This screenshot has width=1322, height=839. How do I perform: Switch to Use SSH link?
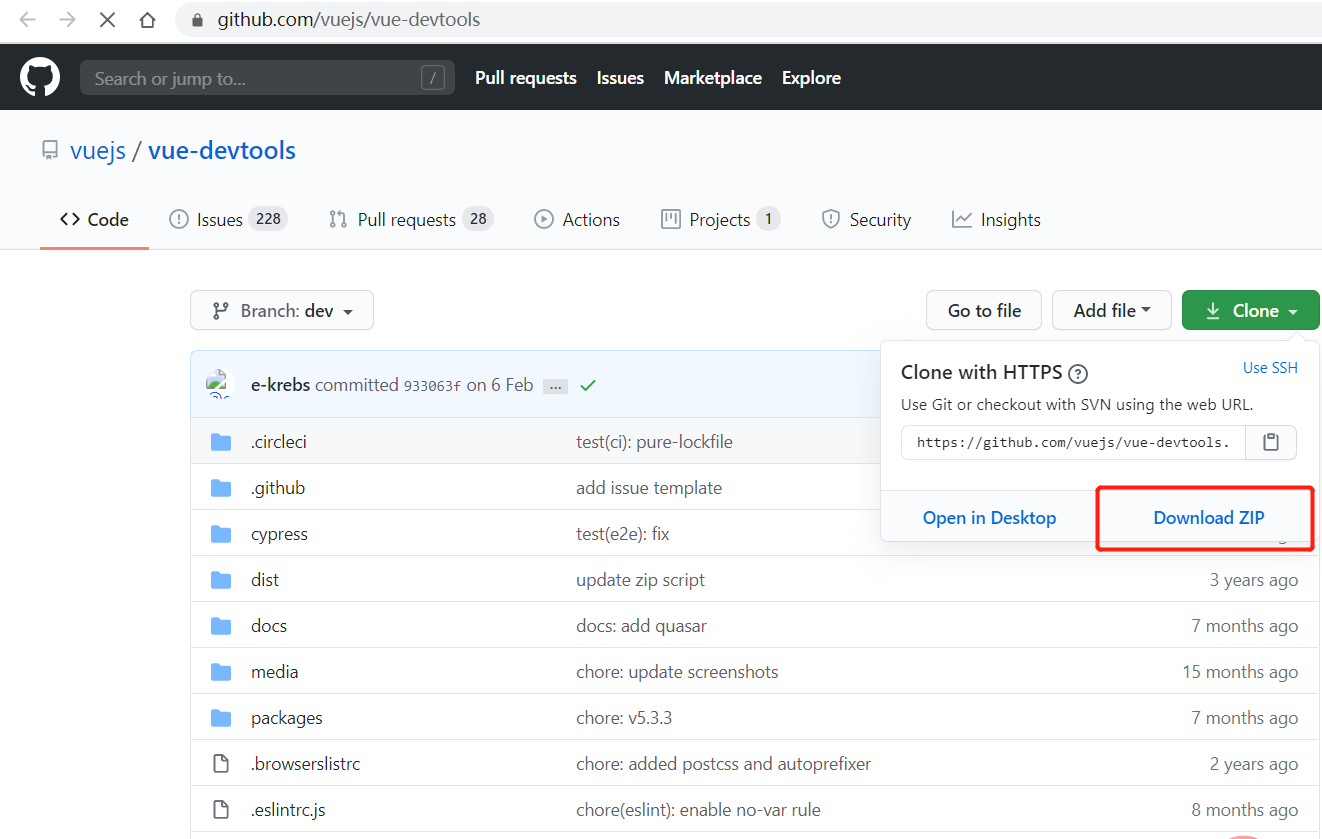point(1270,368)
